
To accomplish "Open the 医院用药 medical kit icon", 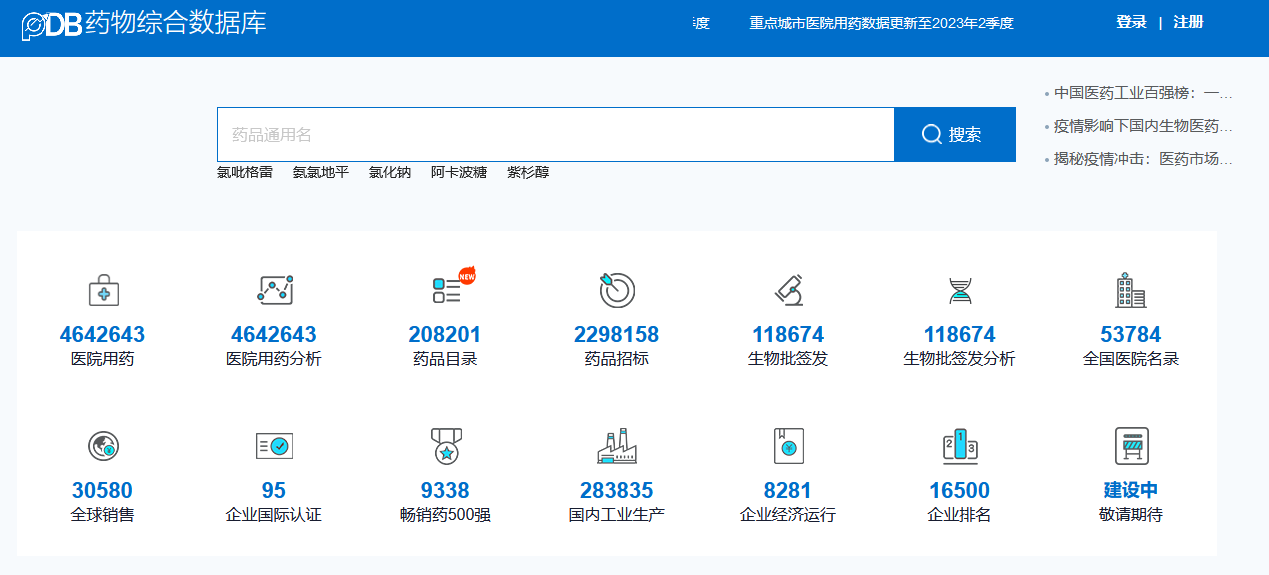I will click(103, 291).
